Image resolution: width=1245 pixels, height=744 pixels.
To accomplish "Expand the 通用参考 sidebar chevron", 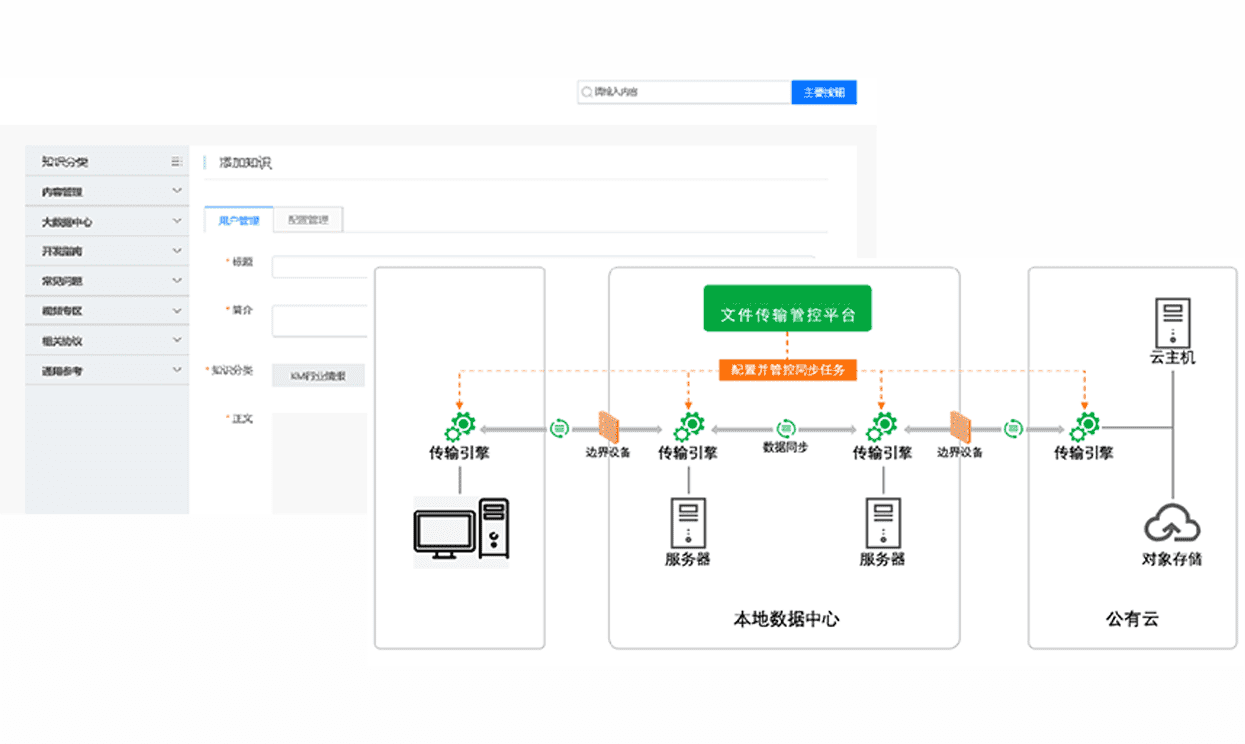I will [x=177, y=371].
